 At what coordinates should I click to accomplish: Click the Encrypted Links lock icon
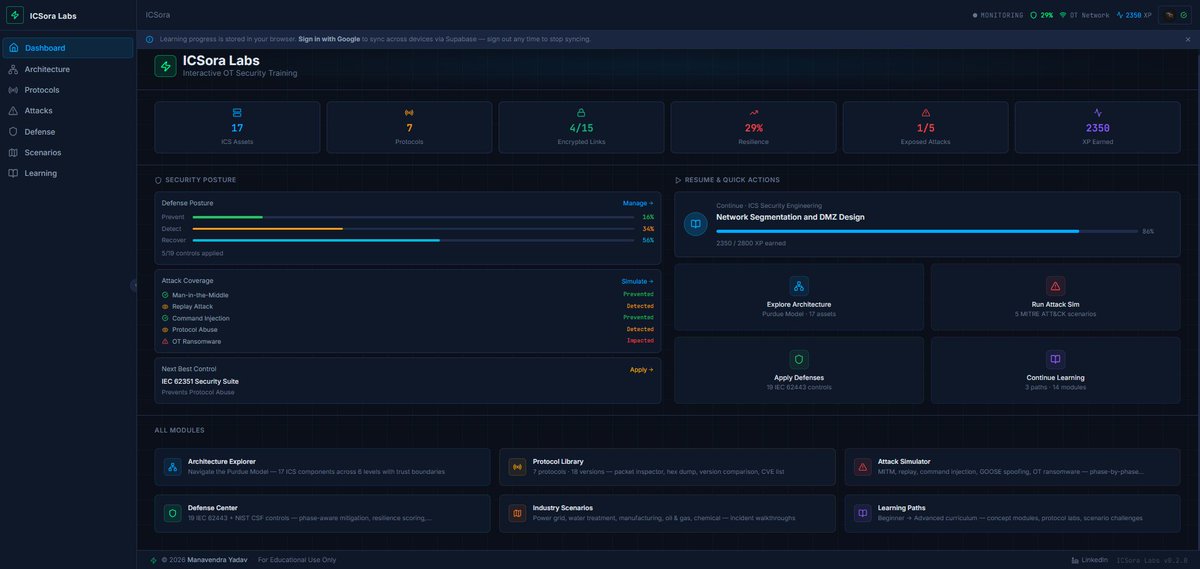[x=581, y=113]
